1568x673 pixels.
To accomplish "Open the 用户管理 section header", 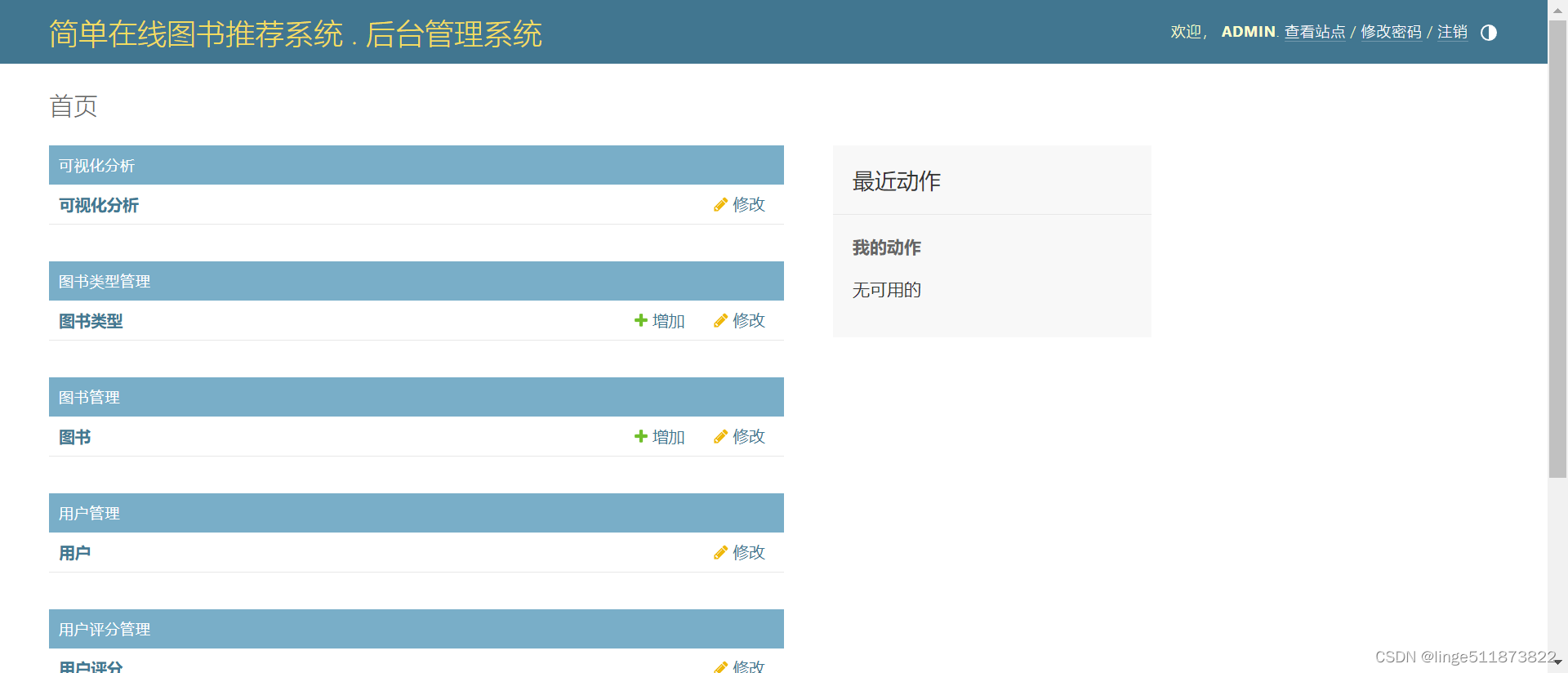I will (89, 514).
